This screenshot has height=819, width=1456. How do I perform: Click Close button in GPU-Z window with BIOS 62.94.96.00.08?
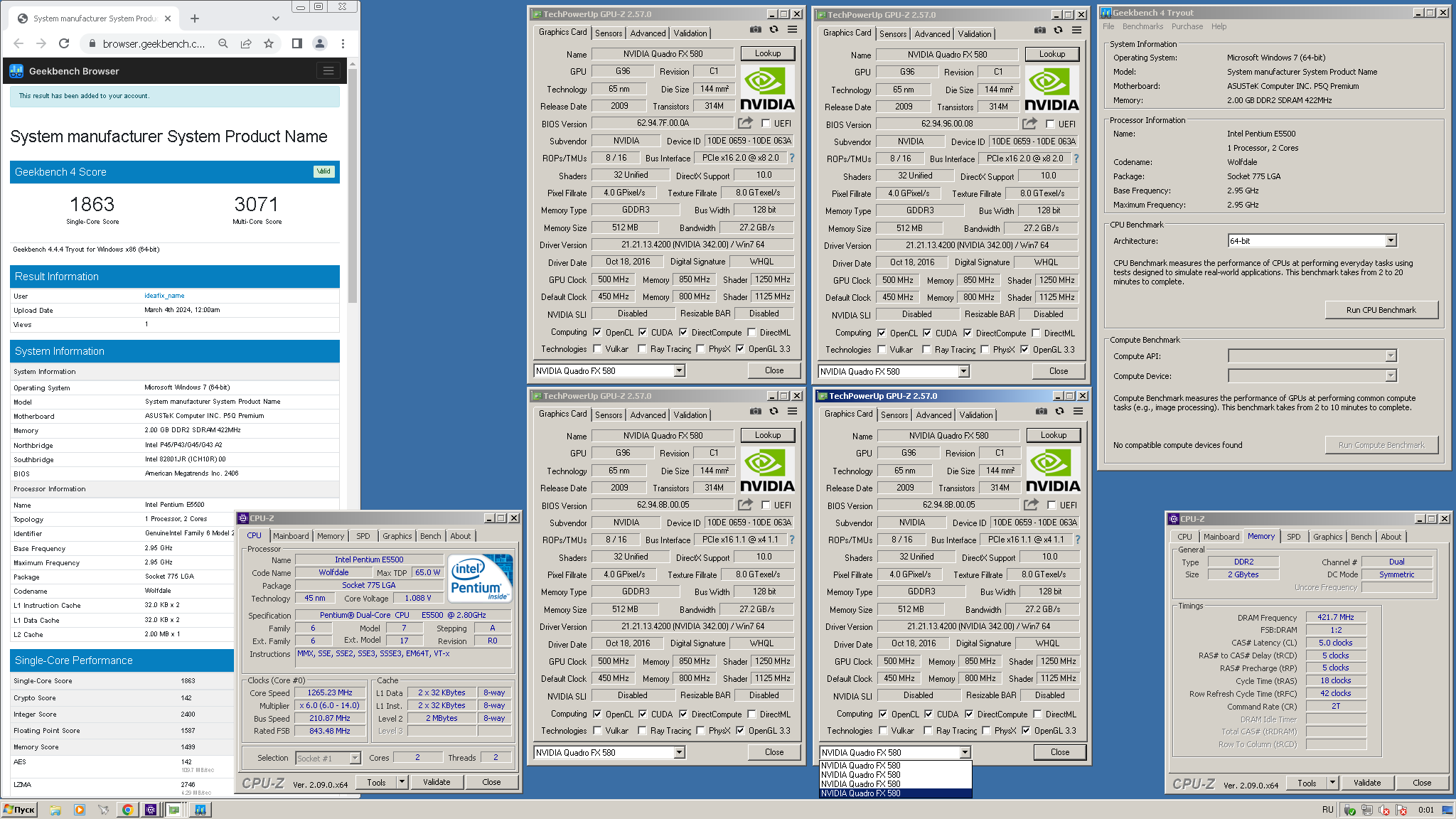tap(1059, 371)
